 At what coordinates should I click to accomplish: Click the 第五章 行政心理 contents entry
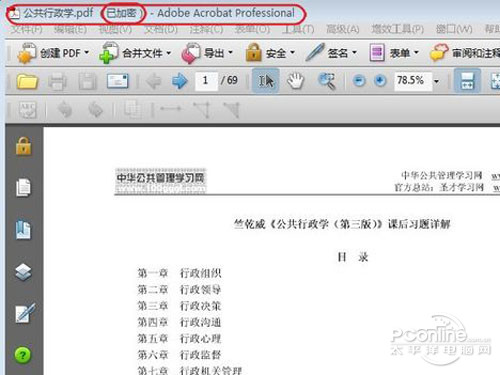(179, 339)
